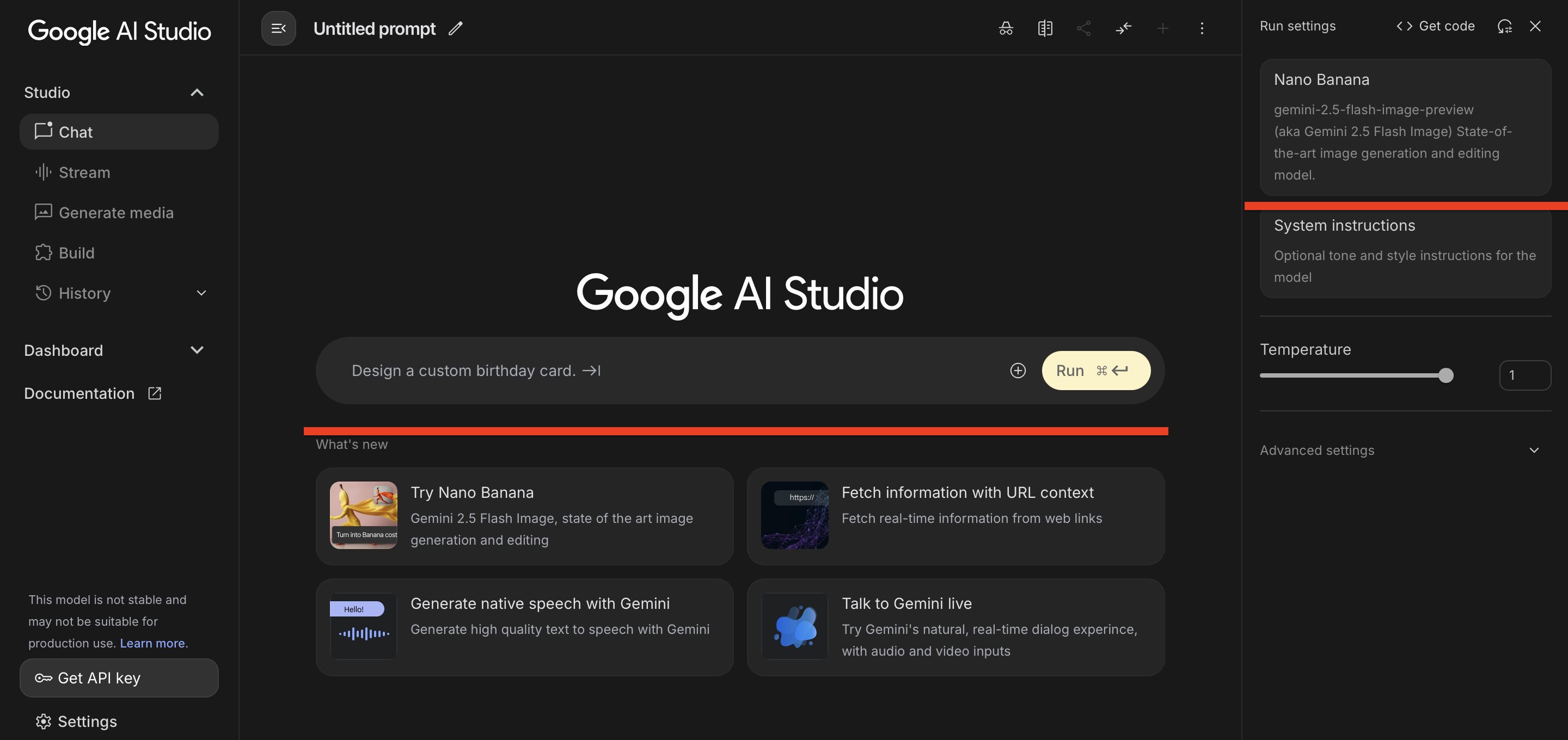Click the Learn more link
1568x740 pixels.
click(152, 643)
